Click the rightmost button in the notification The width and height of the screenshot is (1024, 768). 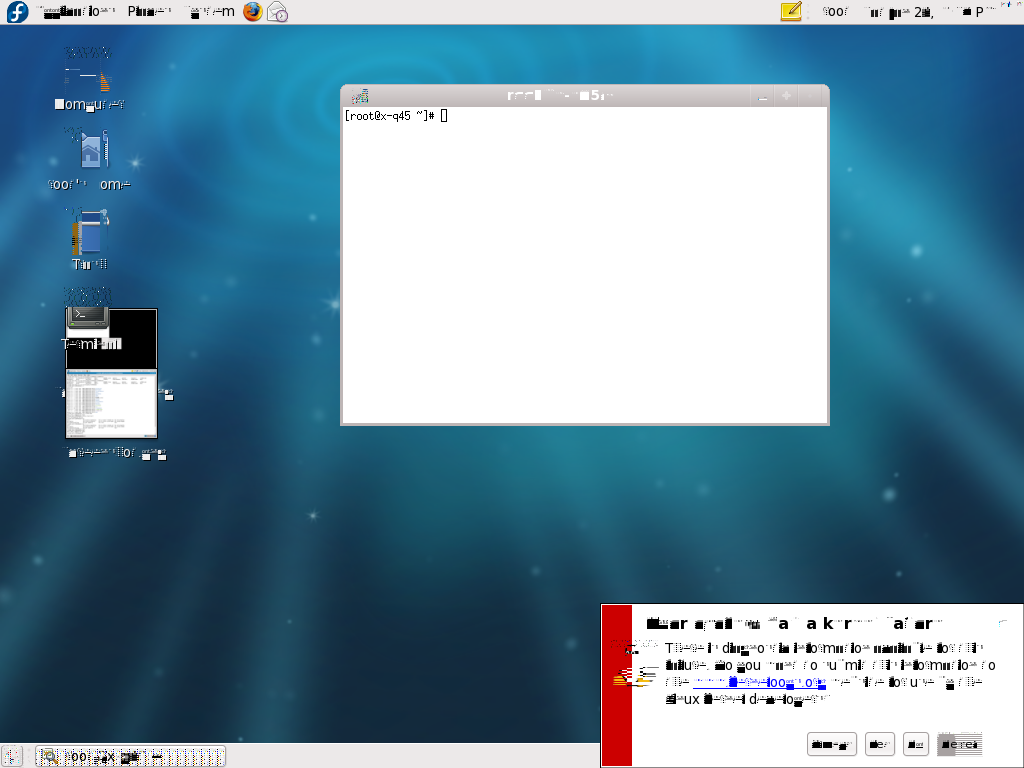tap(960, 744)
